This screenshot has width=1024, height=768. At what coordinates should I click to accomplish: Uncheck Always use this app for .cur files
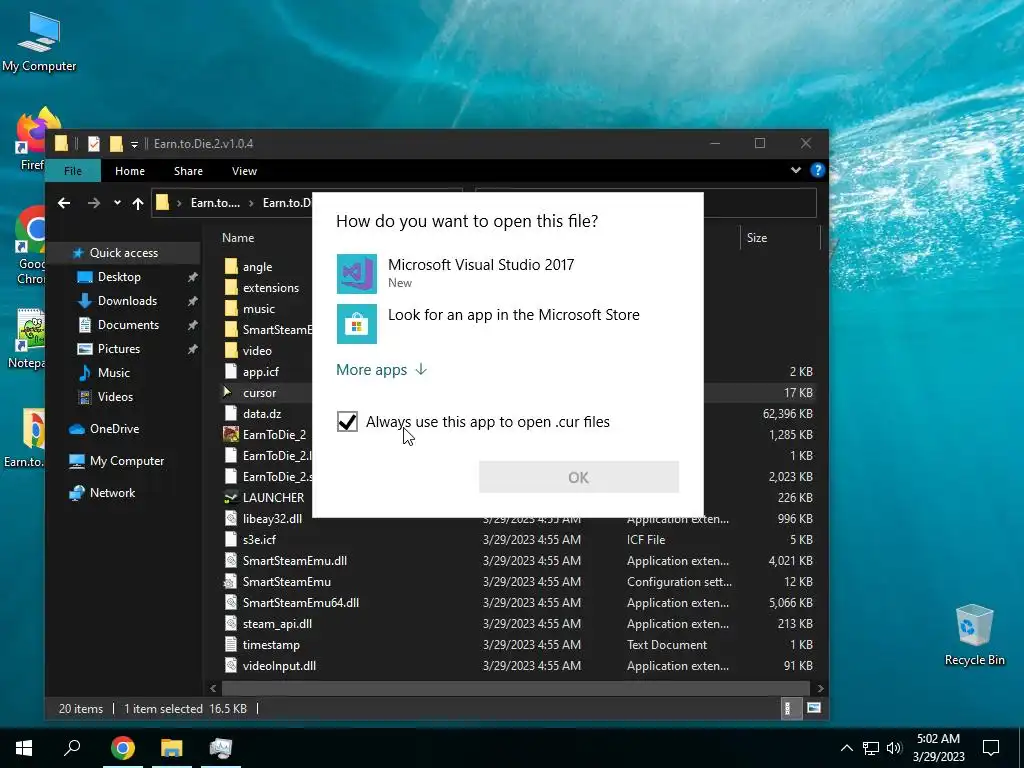click(347, 422)
